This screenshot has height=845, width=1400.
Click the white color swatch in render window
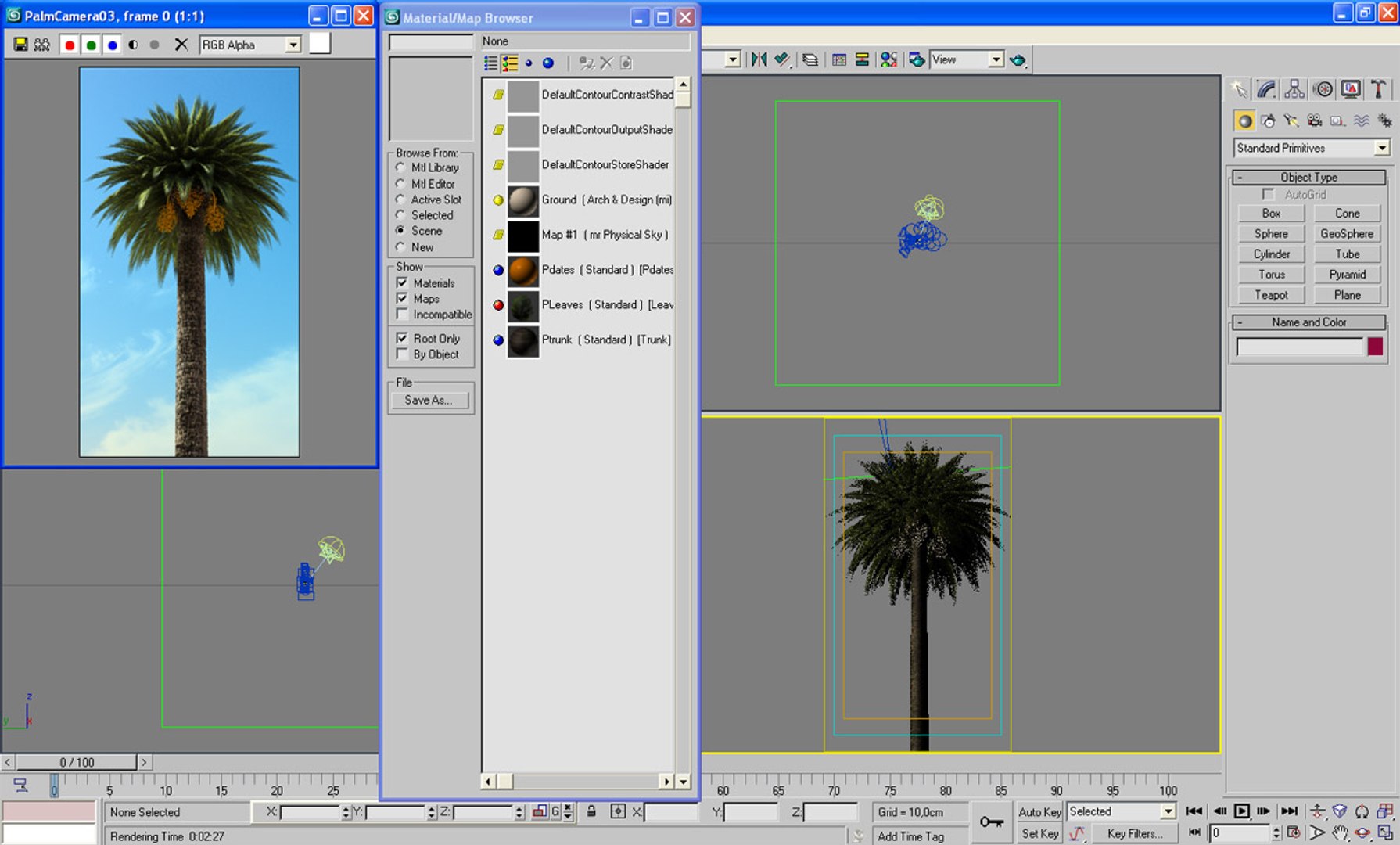(x=319, y=43)
